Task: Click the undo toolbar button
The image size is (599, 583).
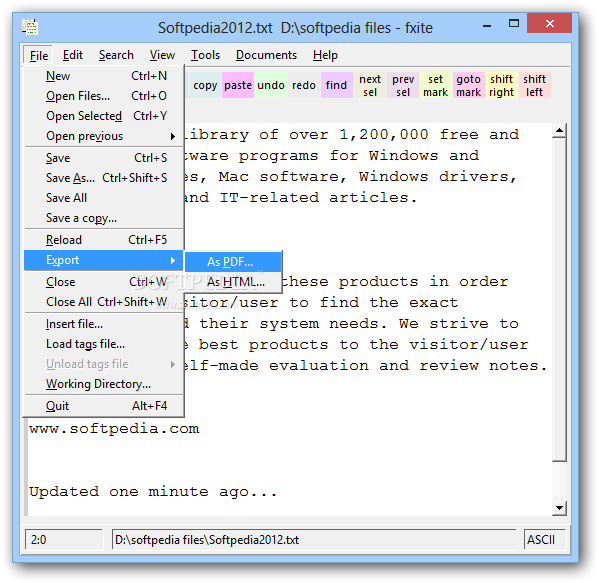Action: 271,85
